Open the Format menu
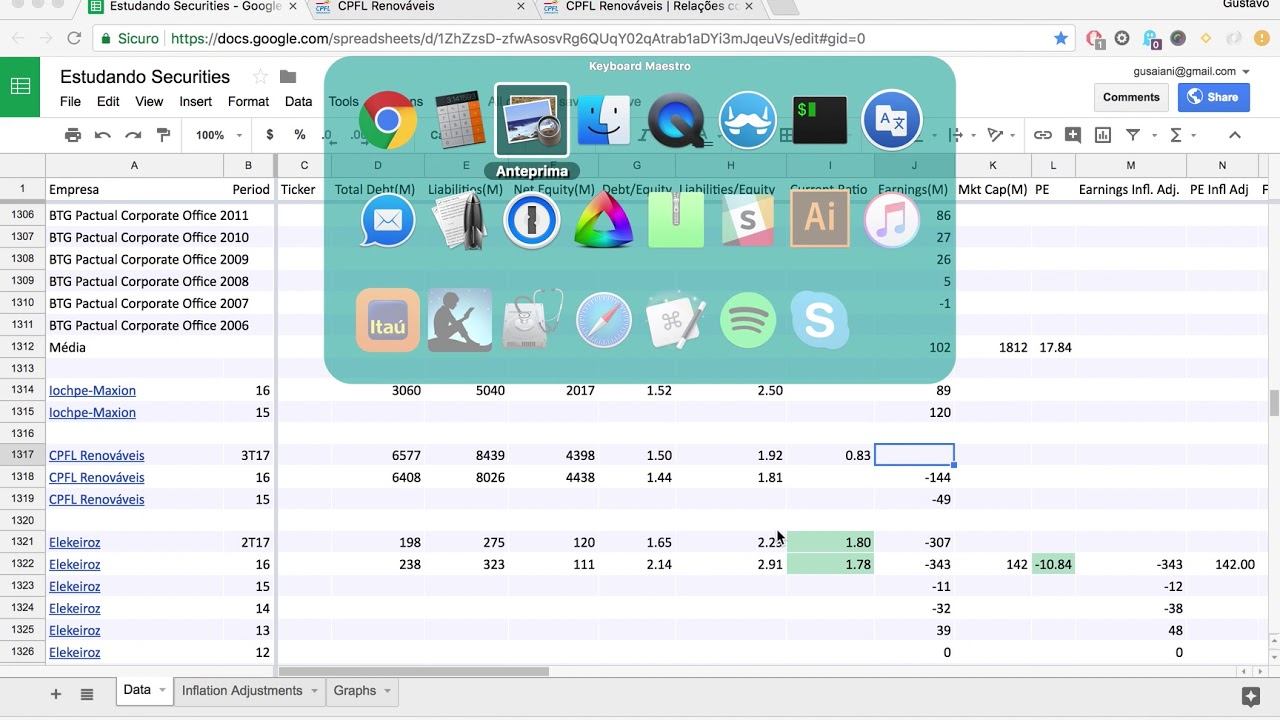Viewport: 1280px width, 720px height. (x=248, y=101)
